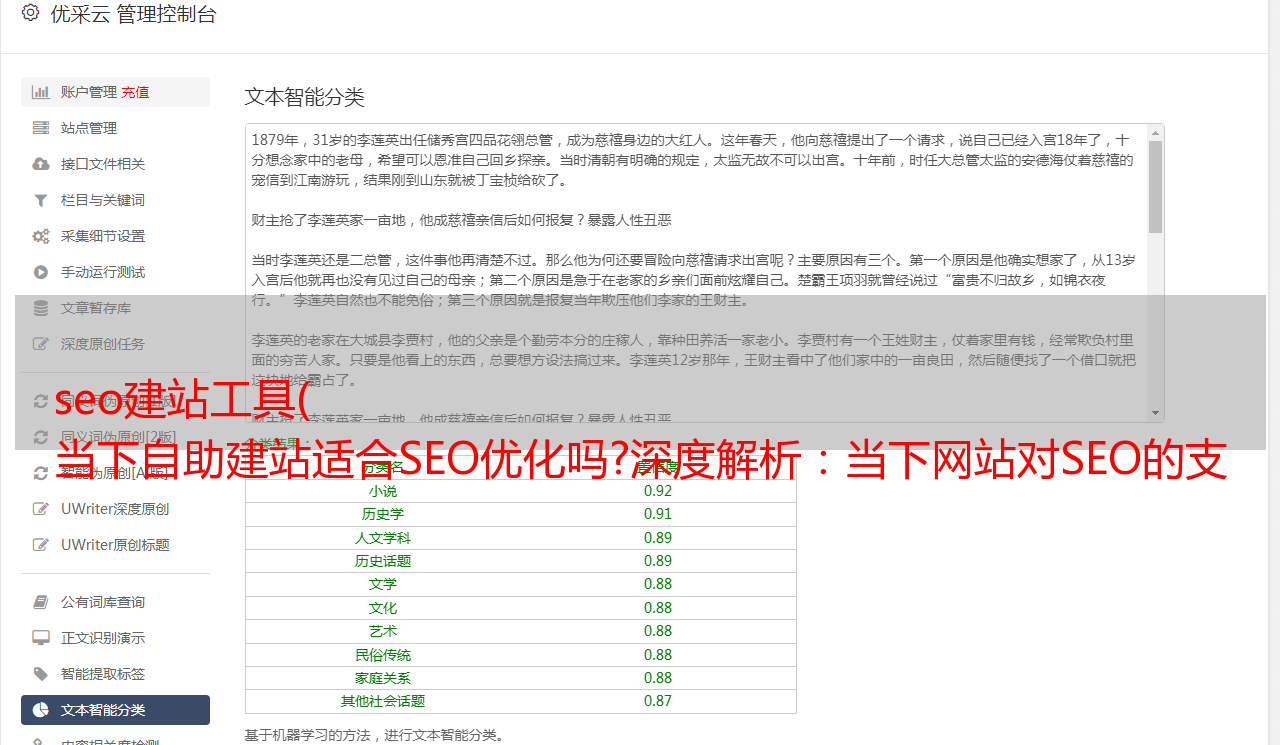Screen dimensions: 1280x745
Task: Click the database icon for 文章暂存库
Action: tap(41, 308)
